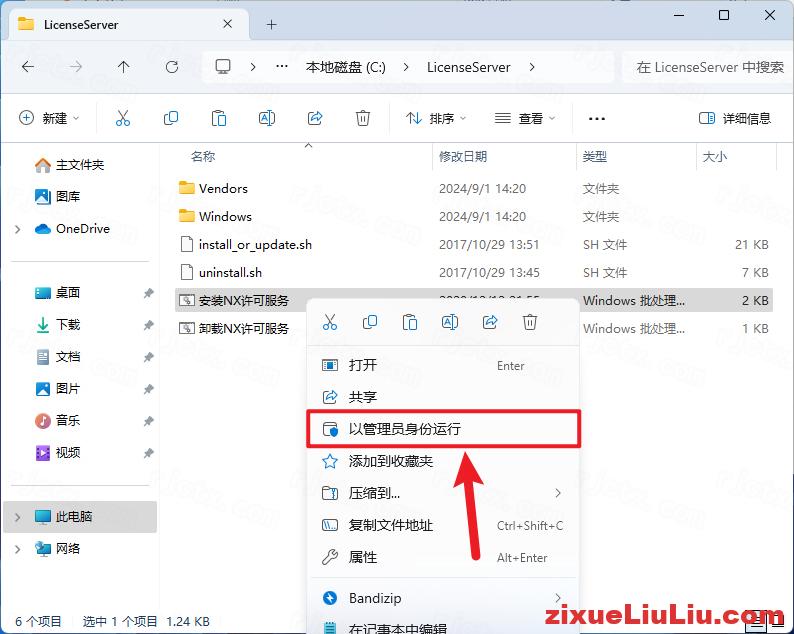Open 图片 in the sidebar
This screenshot has height=634, width=794.
point(58,389)
